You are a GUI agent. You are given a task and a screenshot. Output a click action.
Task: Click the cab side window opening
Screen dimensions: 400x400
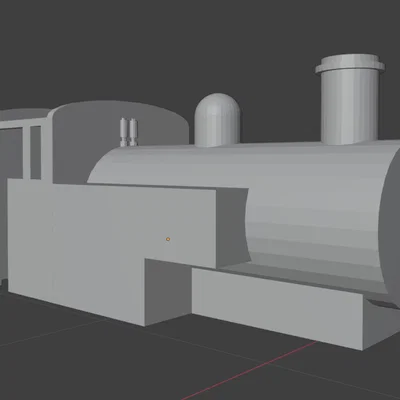(x=36, y=152)
